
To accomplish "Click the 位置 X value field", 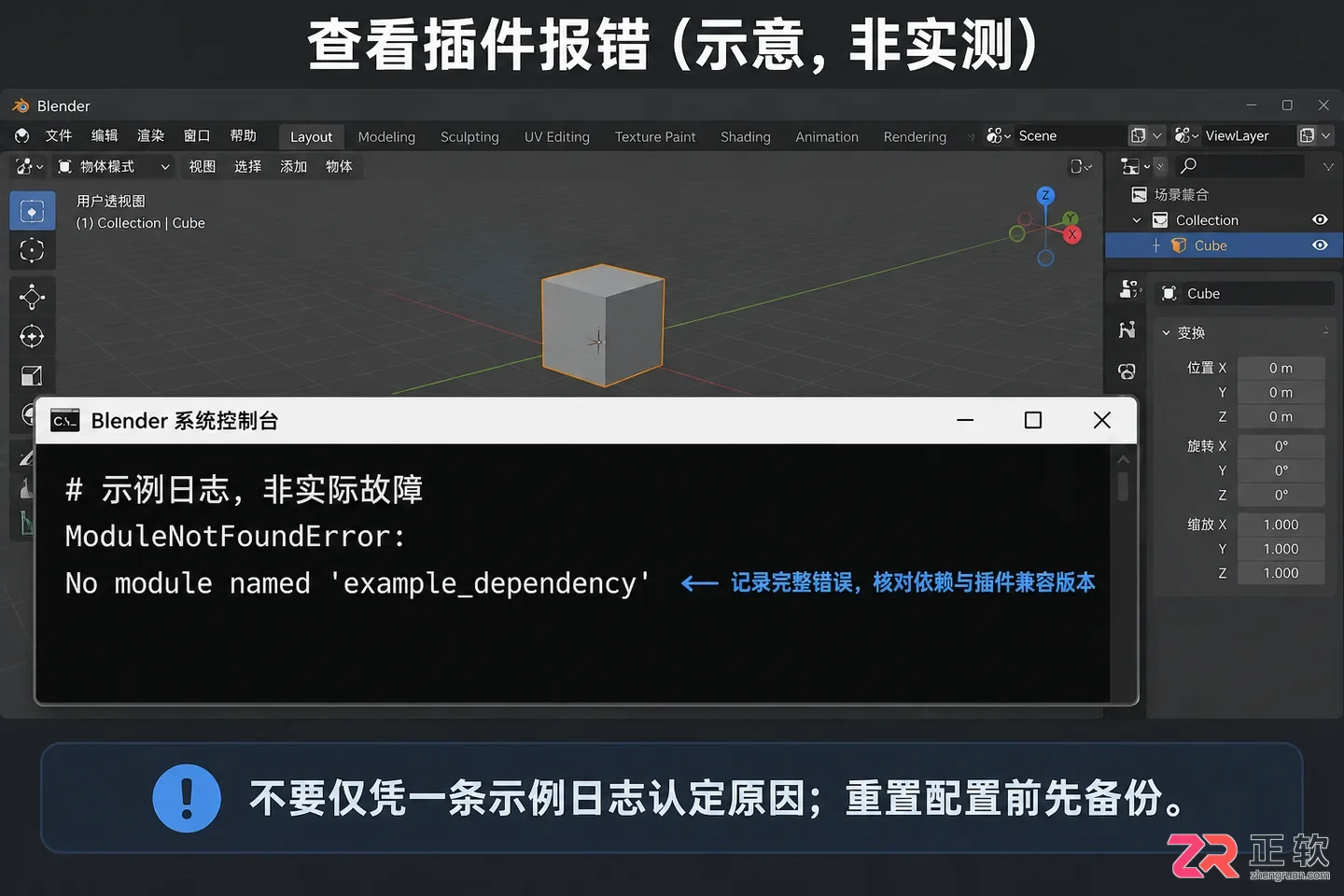I will tap(1281, 368).
